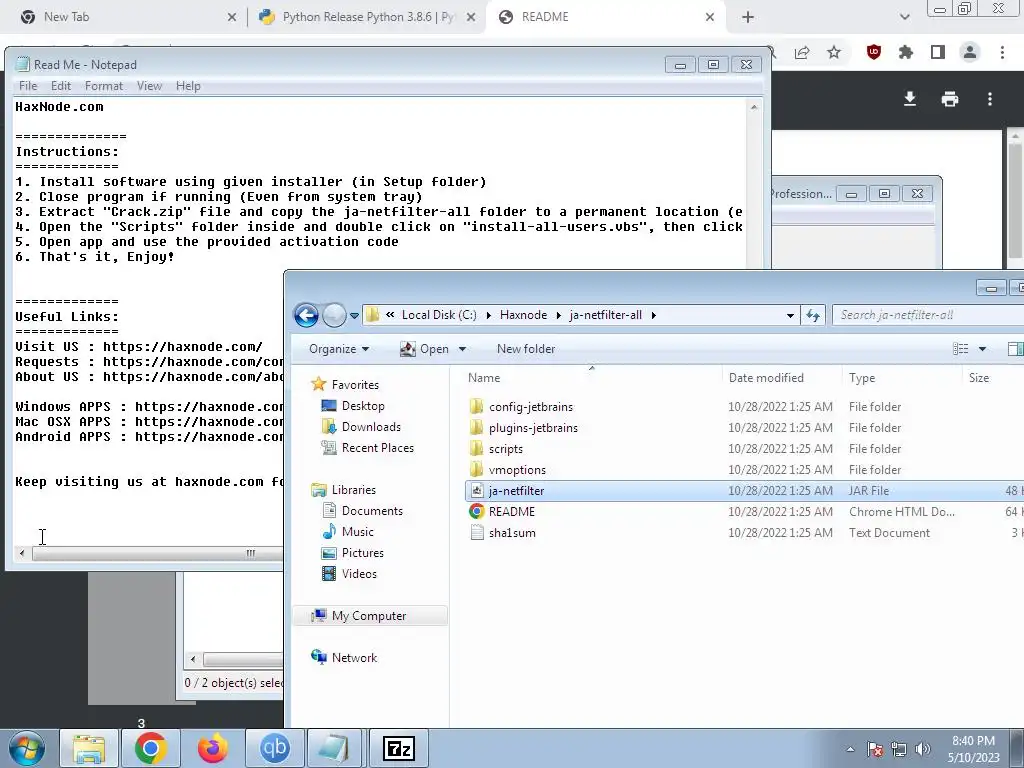Select My Computer in navigation pane
The height and width of the screenshot is (768, 1024).
(368, 616)
